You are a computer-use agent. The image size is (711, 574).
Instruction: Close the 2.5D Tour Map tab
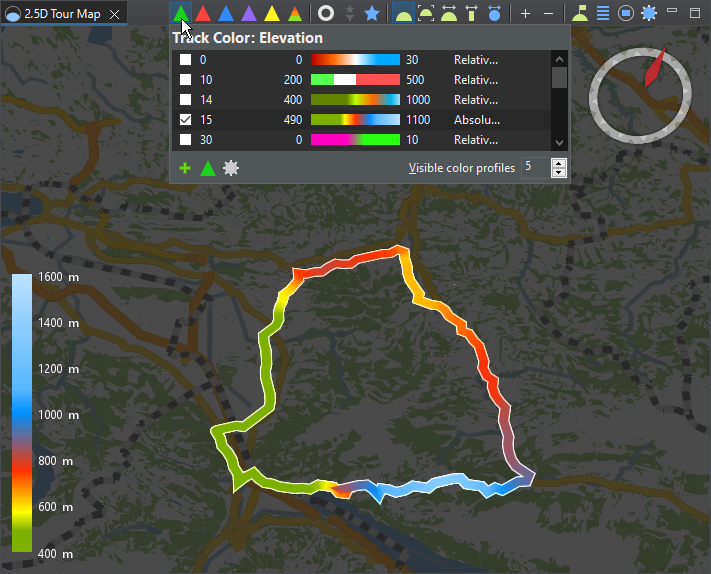pos(115,15)
